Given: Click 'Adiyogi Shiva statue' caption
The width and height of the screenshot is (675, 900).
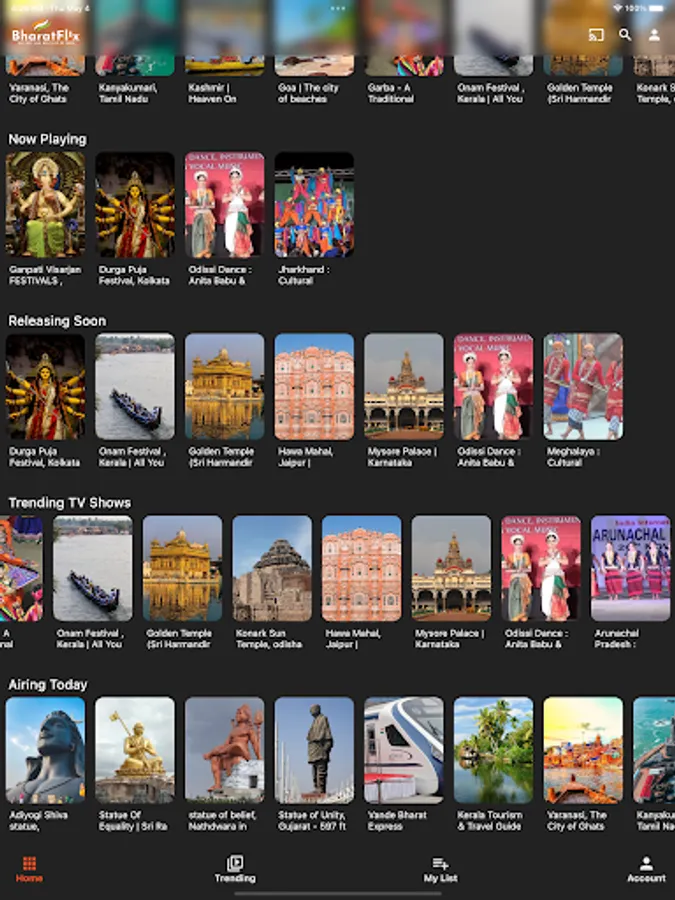Looking at the screenshot, I should coord(38,820).
